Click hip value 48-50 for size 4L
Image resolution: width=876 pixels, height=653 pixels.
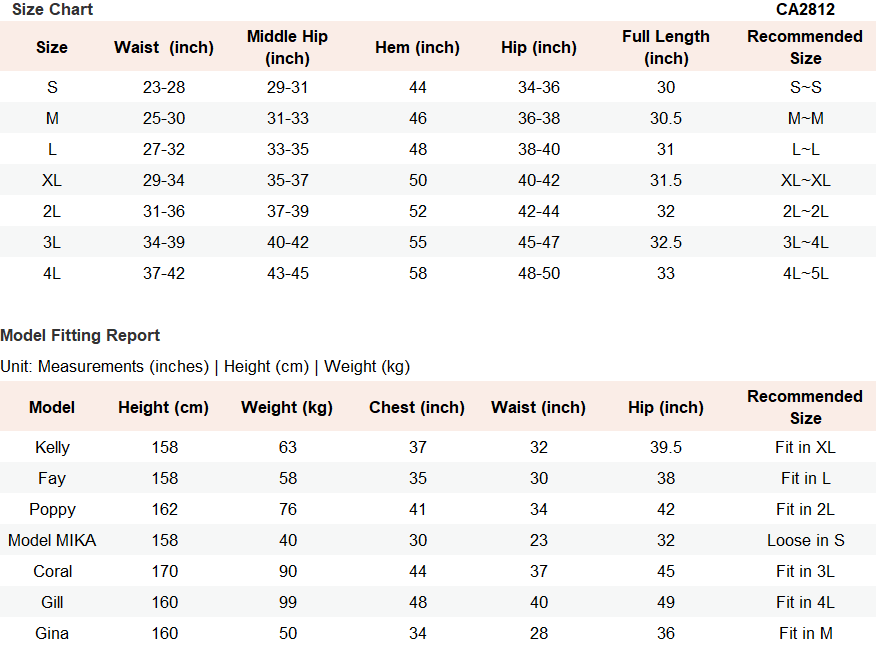coord(539,274)
